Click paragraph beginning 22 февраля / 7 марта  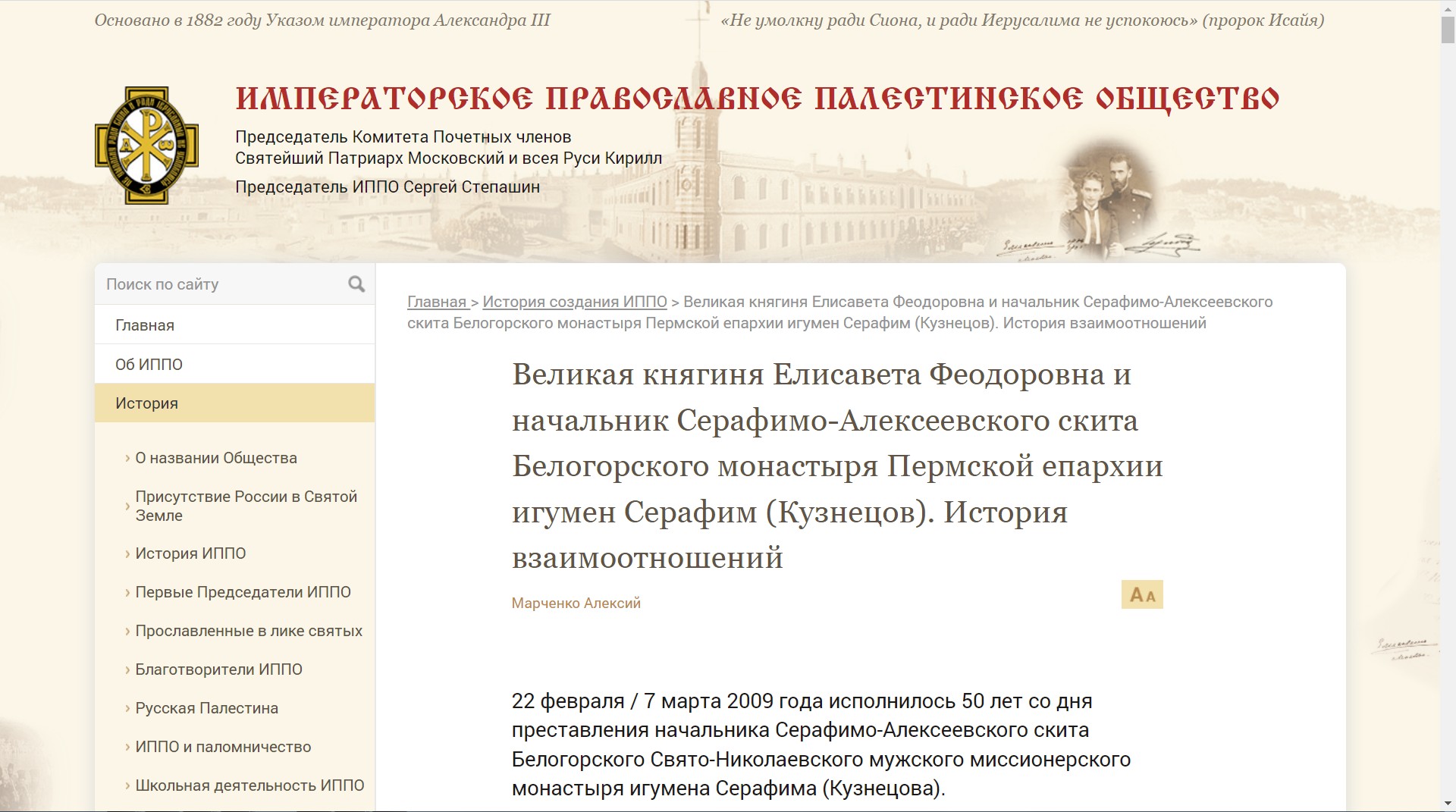point(821,745)
